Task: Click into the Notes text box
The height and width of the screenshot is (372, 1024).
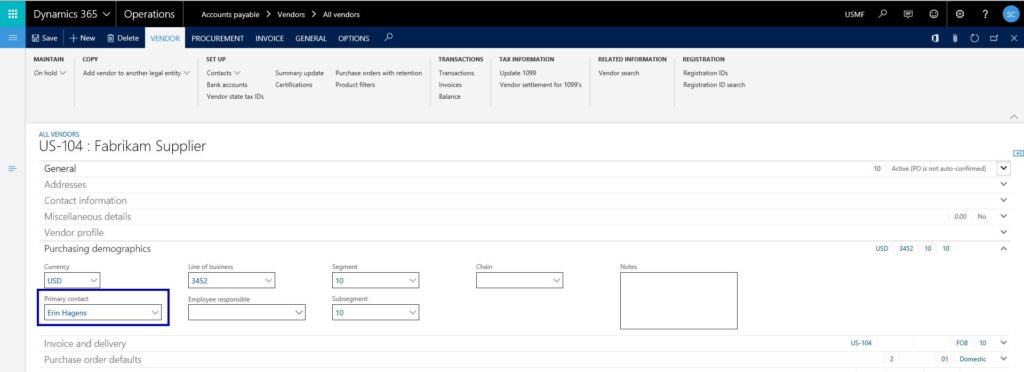Action: [x=679, y=301]
